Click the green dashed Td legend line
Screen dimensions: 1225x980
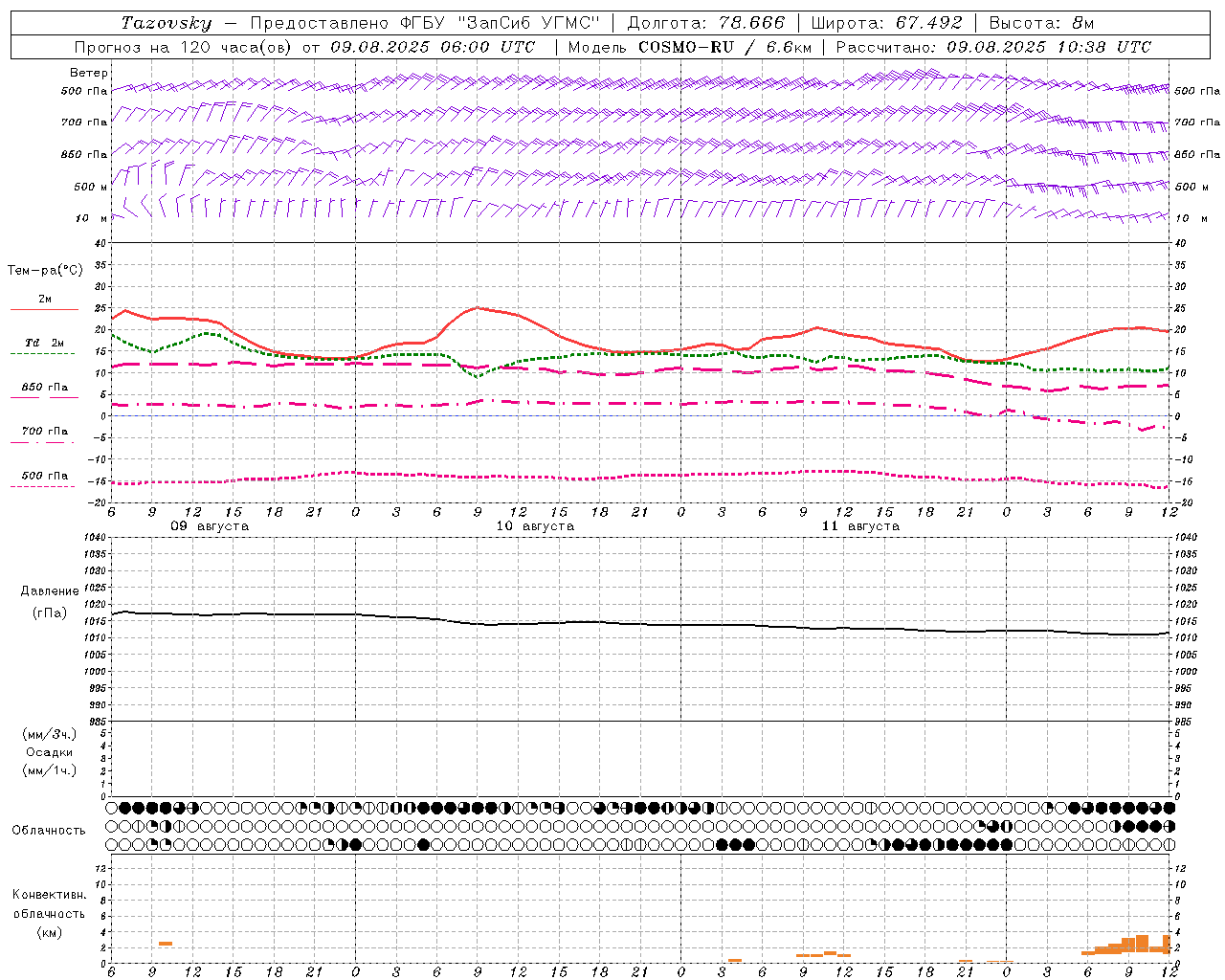[x=43, y=353]
